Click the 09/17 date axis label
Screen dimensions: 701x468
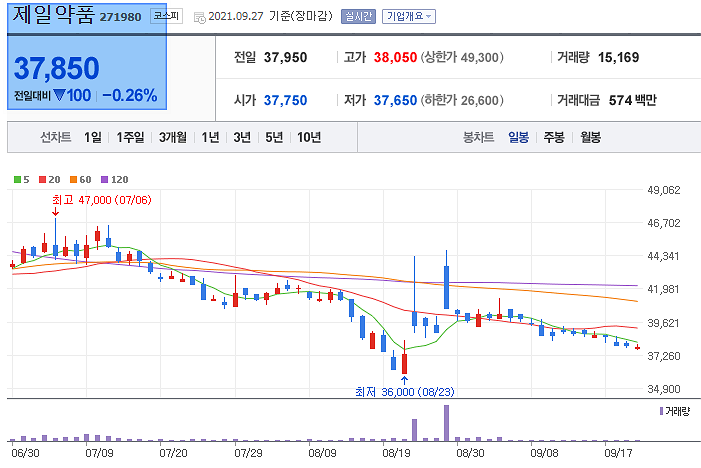click(x=618, y=453)
